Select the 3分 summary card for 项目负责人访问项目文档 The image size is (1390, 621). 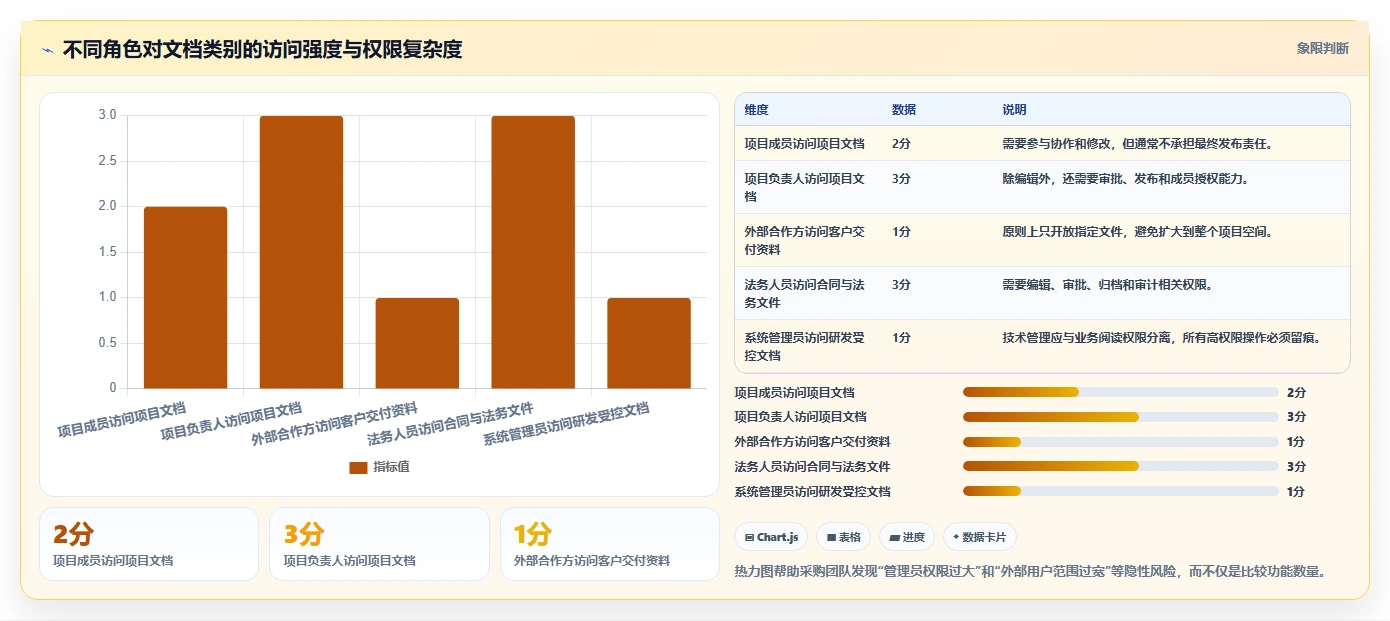[379, 544]
